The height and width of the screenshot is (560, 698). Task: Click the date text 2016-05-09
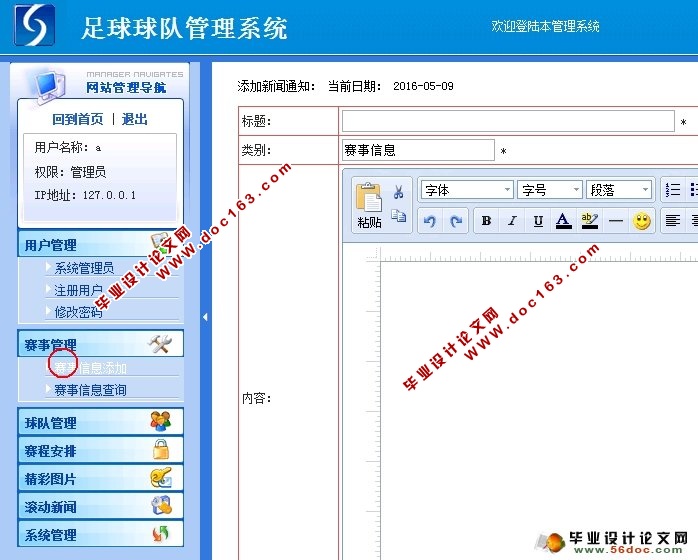pos(423,86)
